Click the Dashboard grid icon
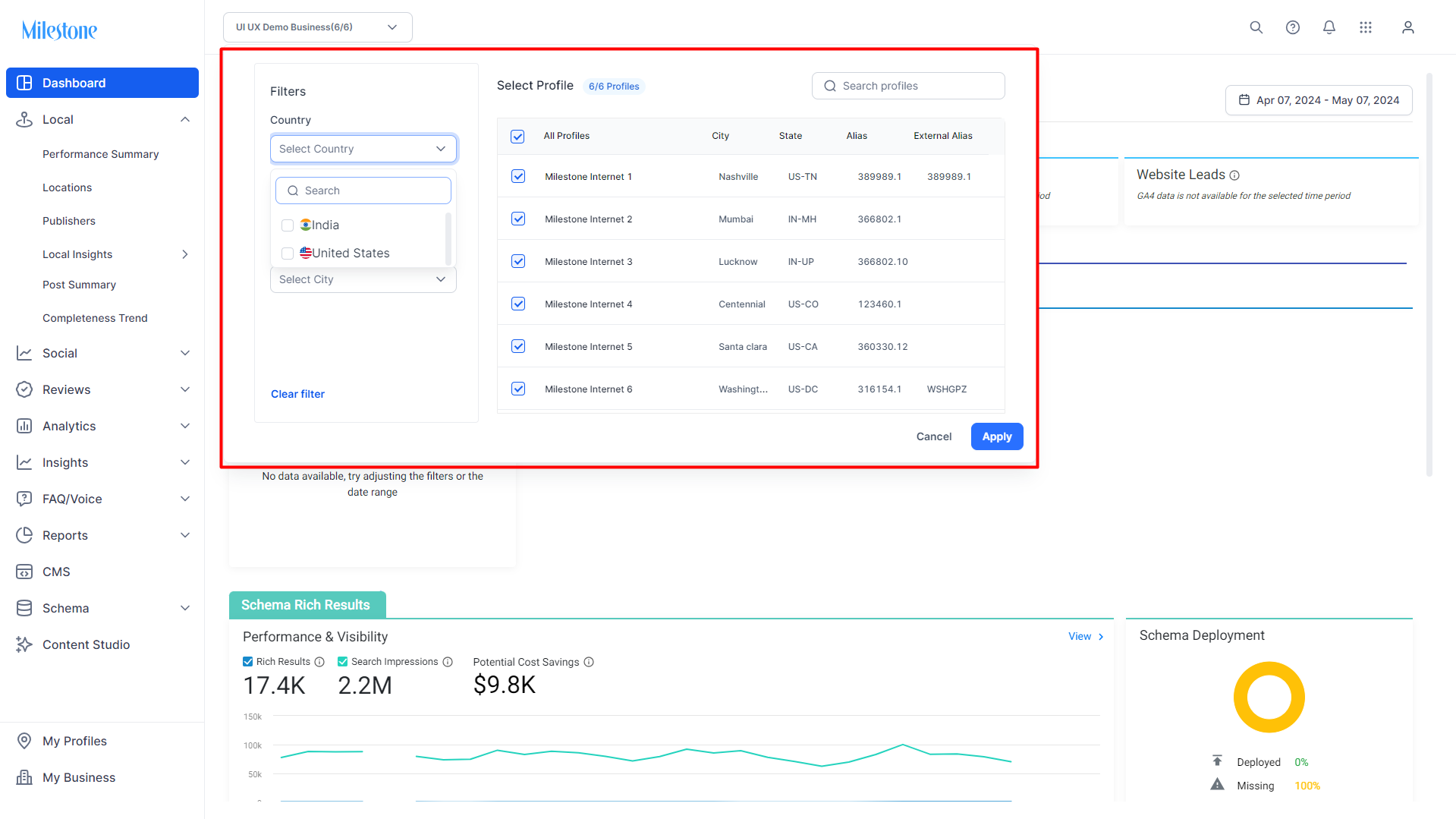This screenshot has height=819, width=1456. click(24, 83)
